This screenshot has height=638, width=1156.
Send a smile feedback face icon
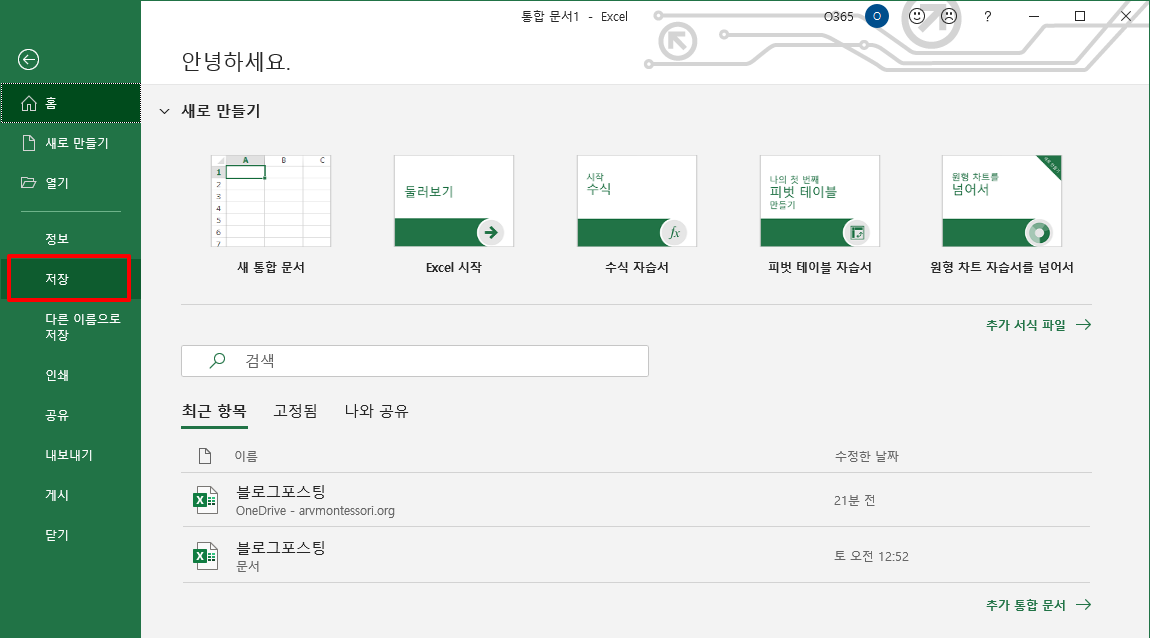pos(916,16)
